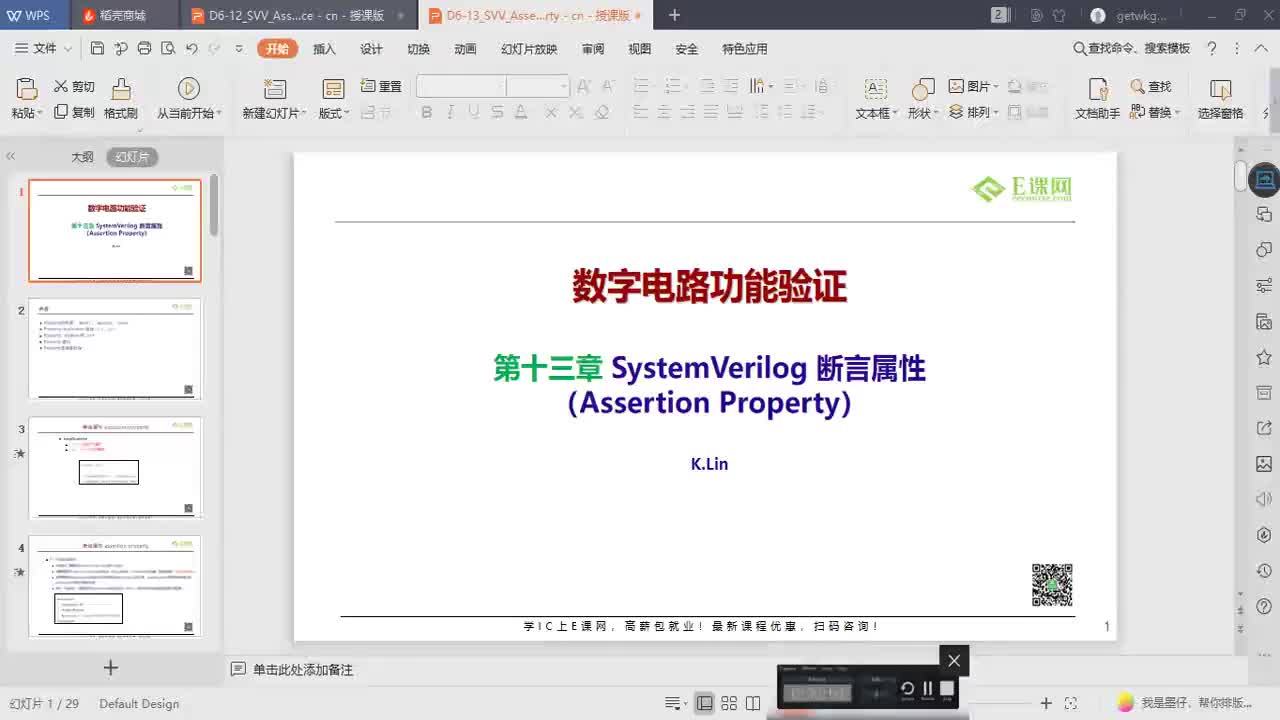The image size is (1280, 720).
Task: Close the recorder overlay with X
Action: pyautogui.click(x=954, y=660)
